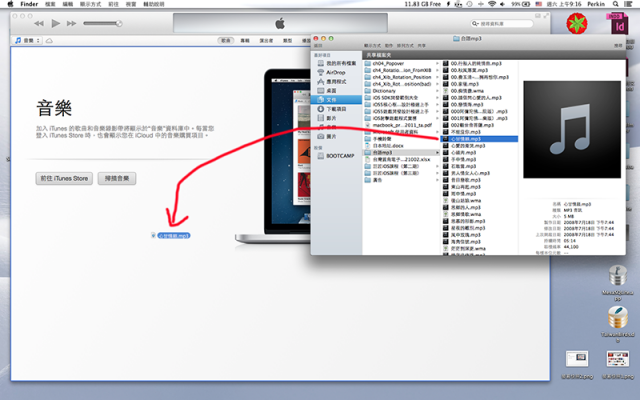This screenshot has width=640, height=400.
Task: Click the Wi-Fi icon in menu bar
Action: click(492, 4)
